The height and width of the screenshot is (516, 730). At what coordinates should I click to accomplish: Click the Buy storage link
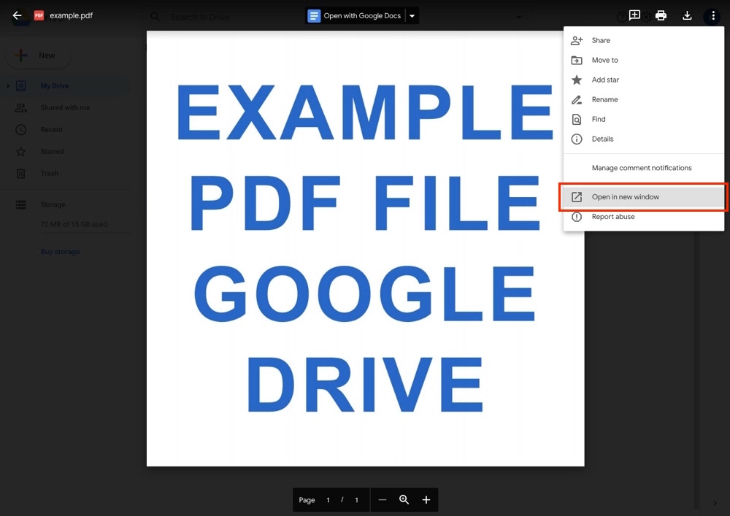click(60, 251)
